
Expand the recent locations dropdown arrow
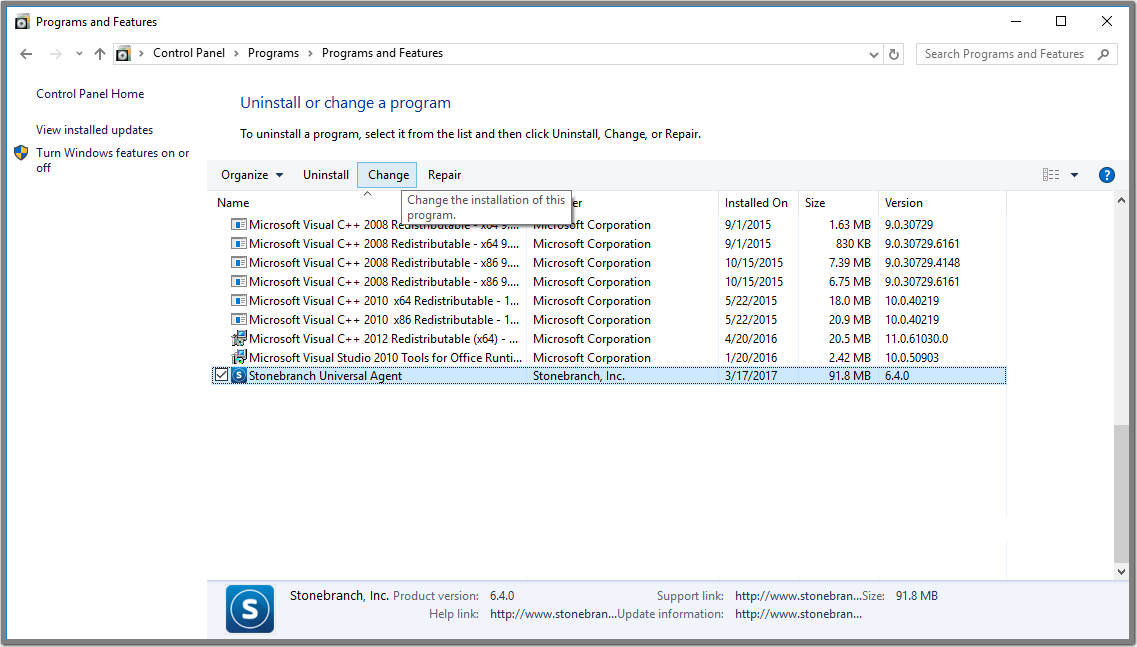point(79,54)
